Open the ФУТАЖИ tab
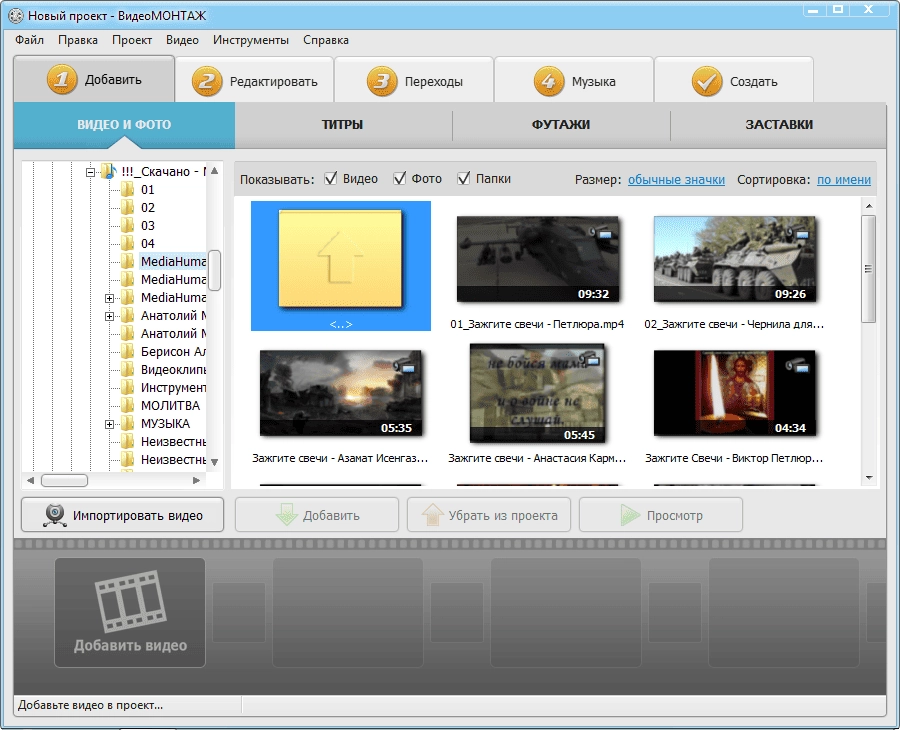The height and width of the screenshot is (730, 900). [x=561, y=125]
